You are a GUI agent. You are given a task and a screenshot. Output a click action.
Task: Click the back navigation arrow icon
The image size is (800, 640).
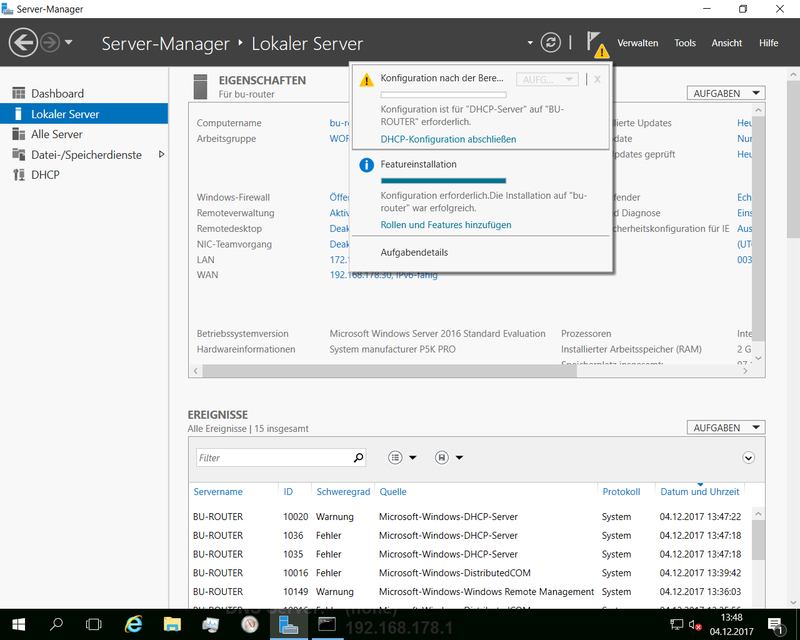(23, 43)
